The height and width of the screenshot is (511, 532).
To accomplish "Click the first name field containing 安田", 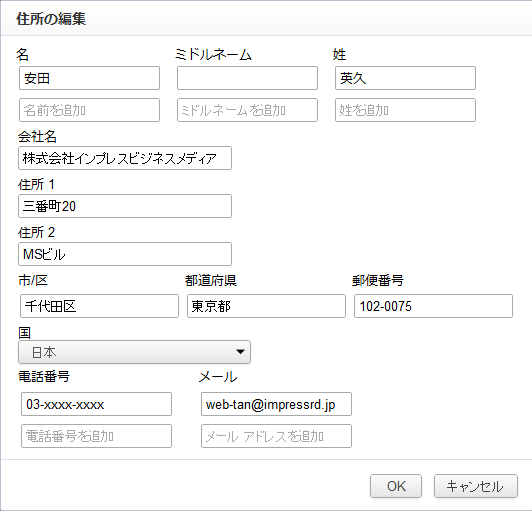I will coord(89,78).
